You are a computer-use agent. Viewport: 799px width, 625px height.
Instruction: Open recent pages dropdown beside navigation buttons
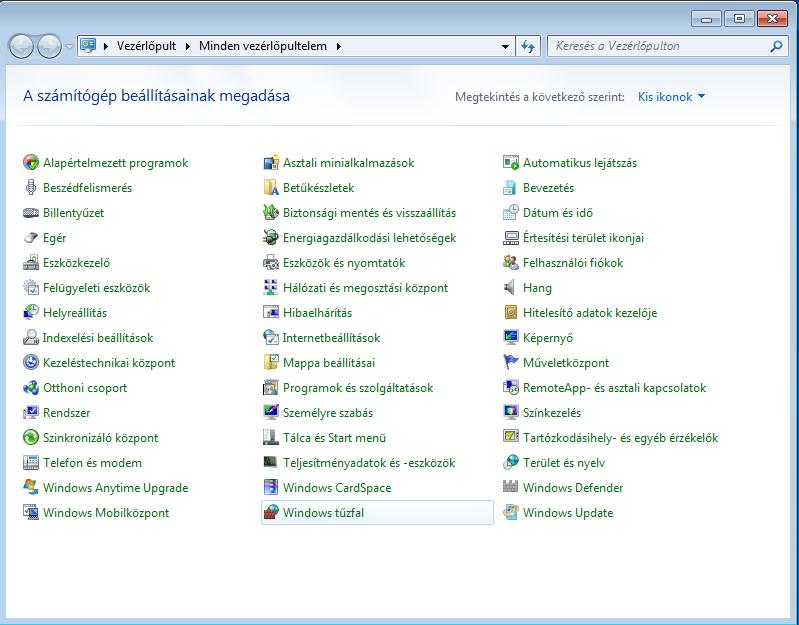[69, 46]
